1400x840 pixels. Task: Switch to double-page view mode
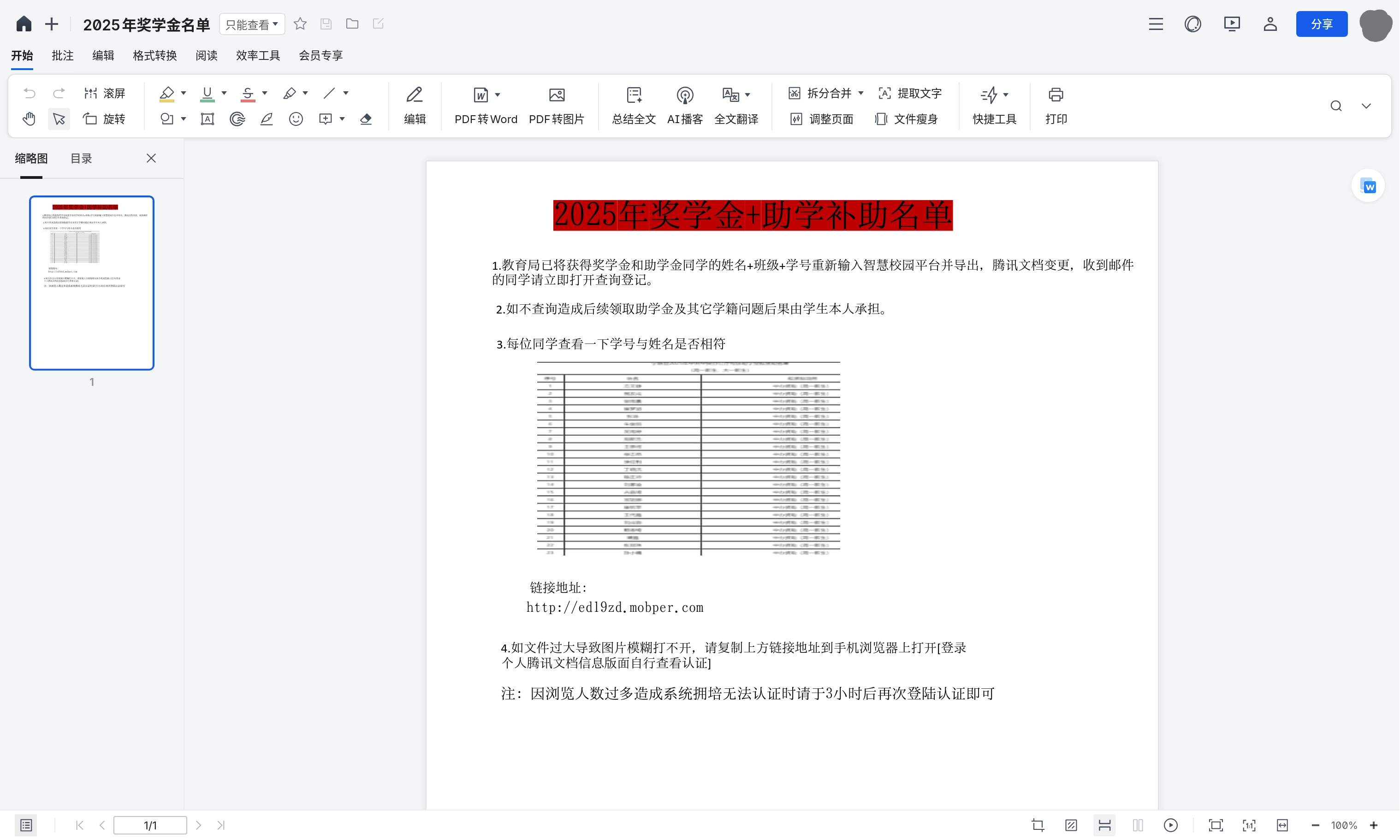tap(1138, 825)
